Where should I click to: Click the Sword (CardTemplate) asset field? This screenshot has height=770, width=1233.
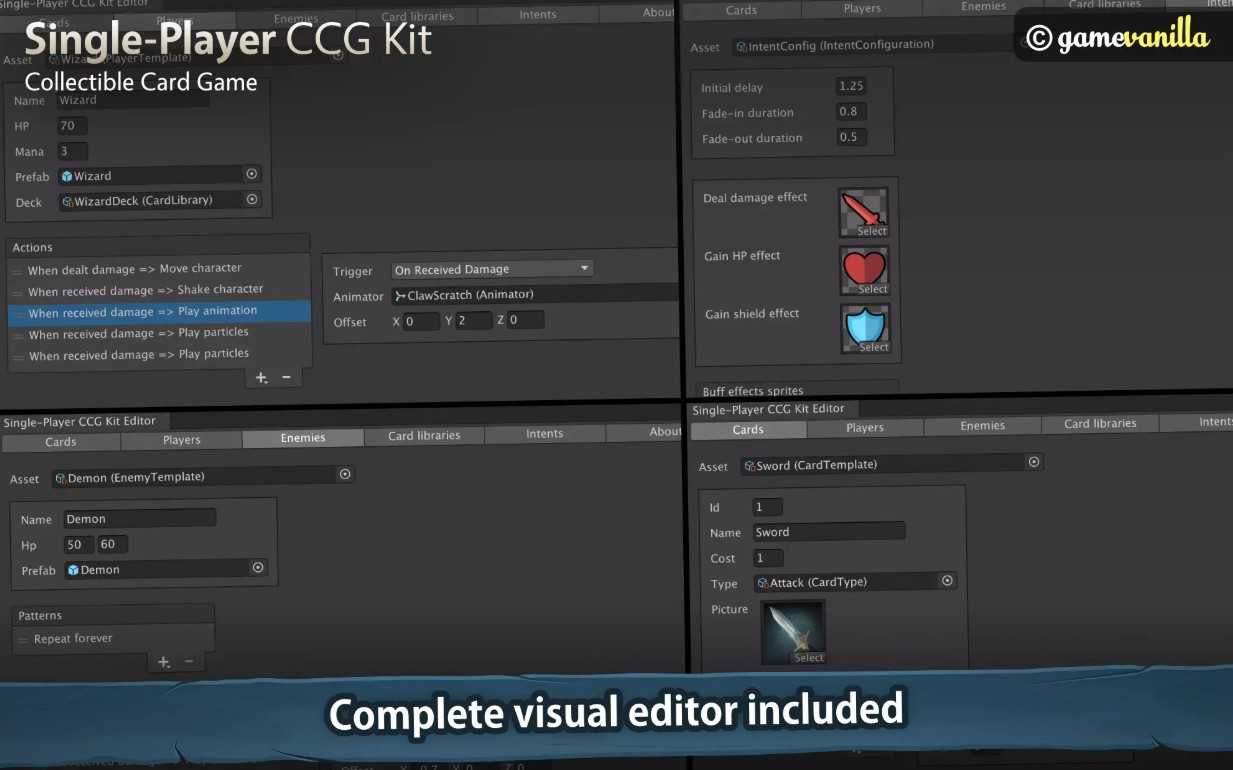[x=892, y=464]
